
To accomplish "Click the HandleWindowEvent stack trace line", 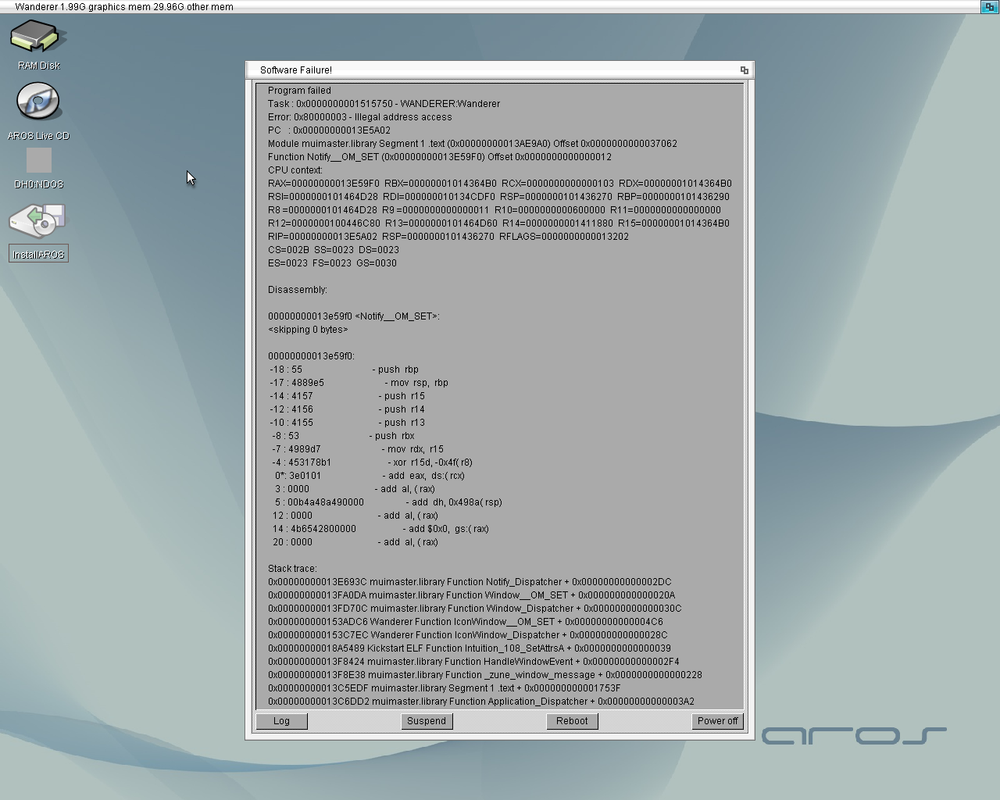I will pyautogui.click(x=473, y=662).
